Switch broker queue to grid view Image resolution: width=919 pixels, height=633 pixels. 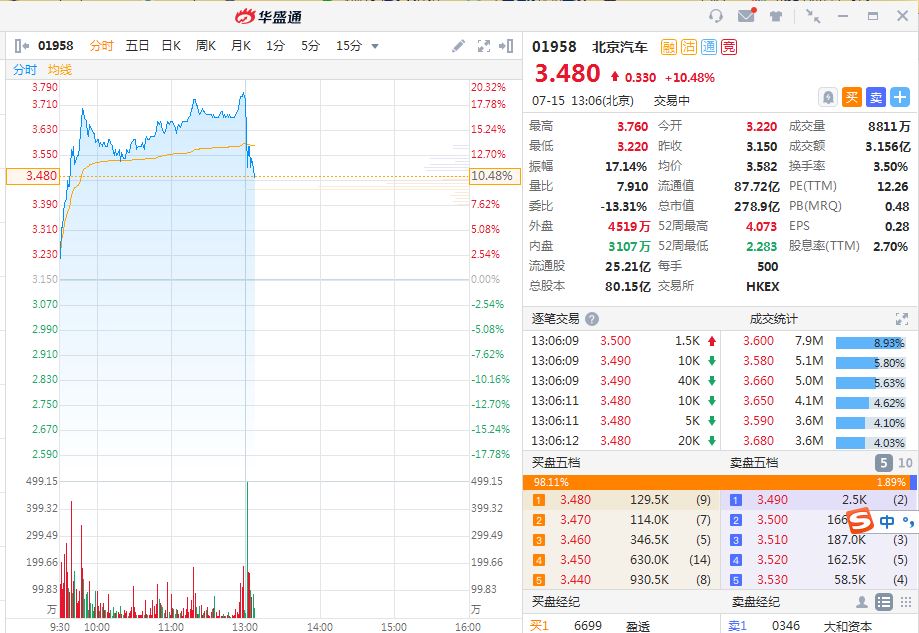tap(906, 602)
